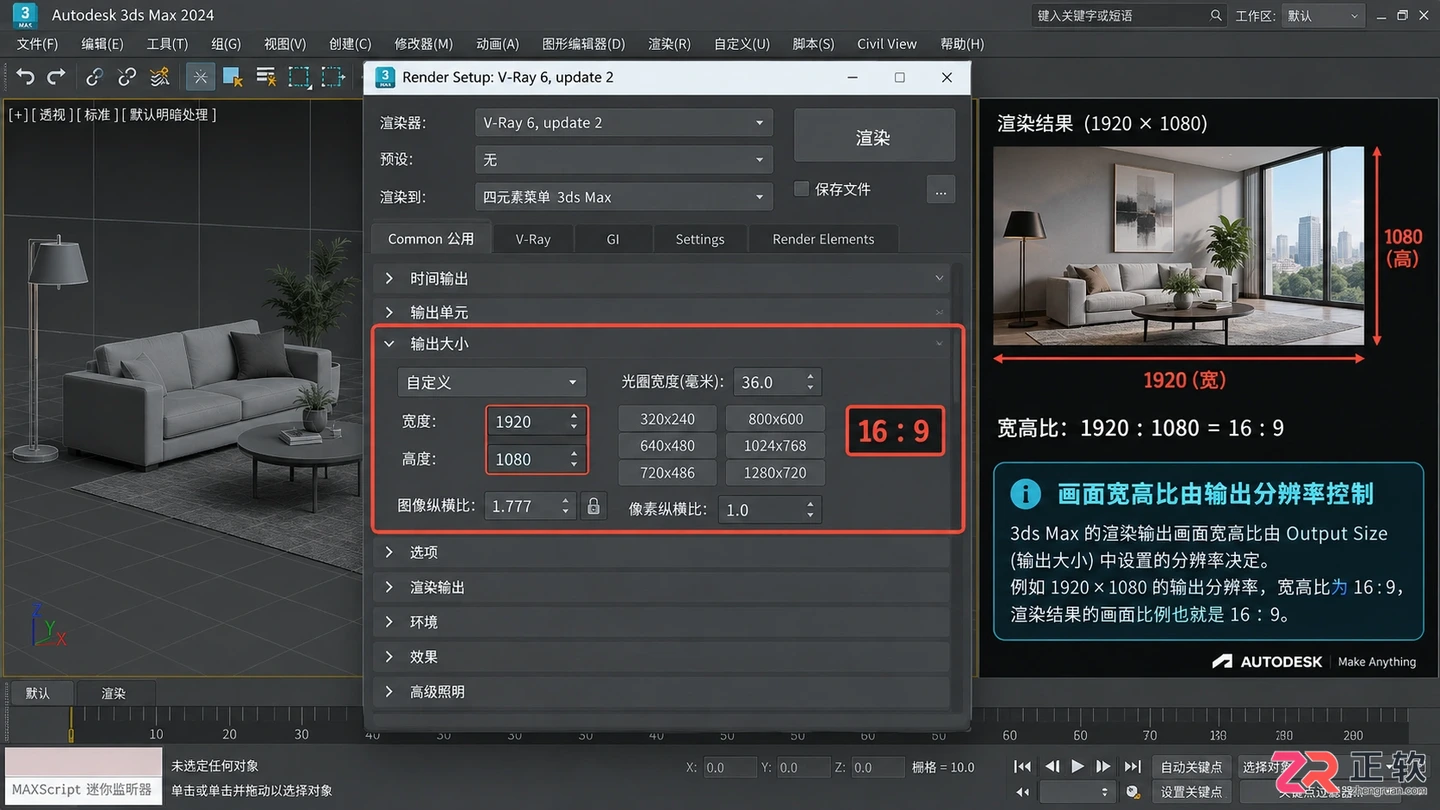Click the Redo arrow icon
Viewport: 1440px width, 810px height.
coord(57,76)
